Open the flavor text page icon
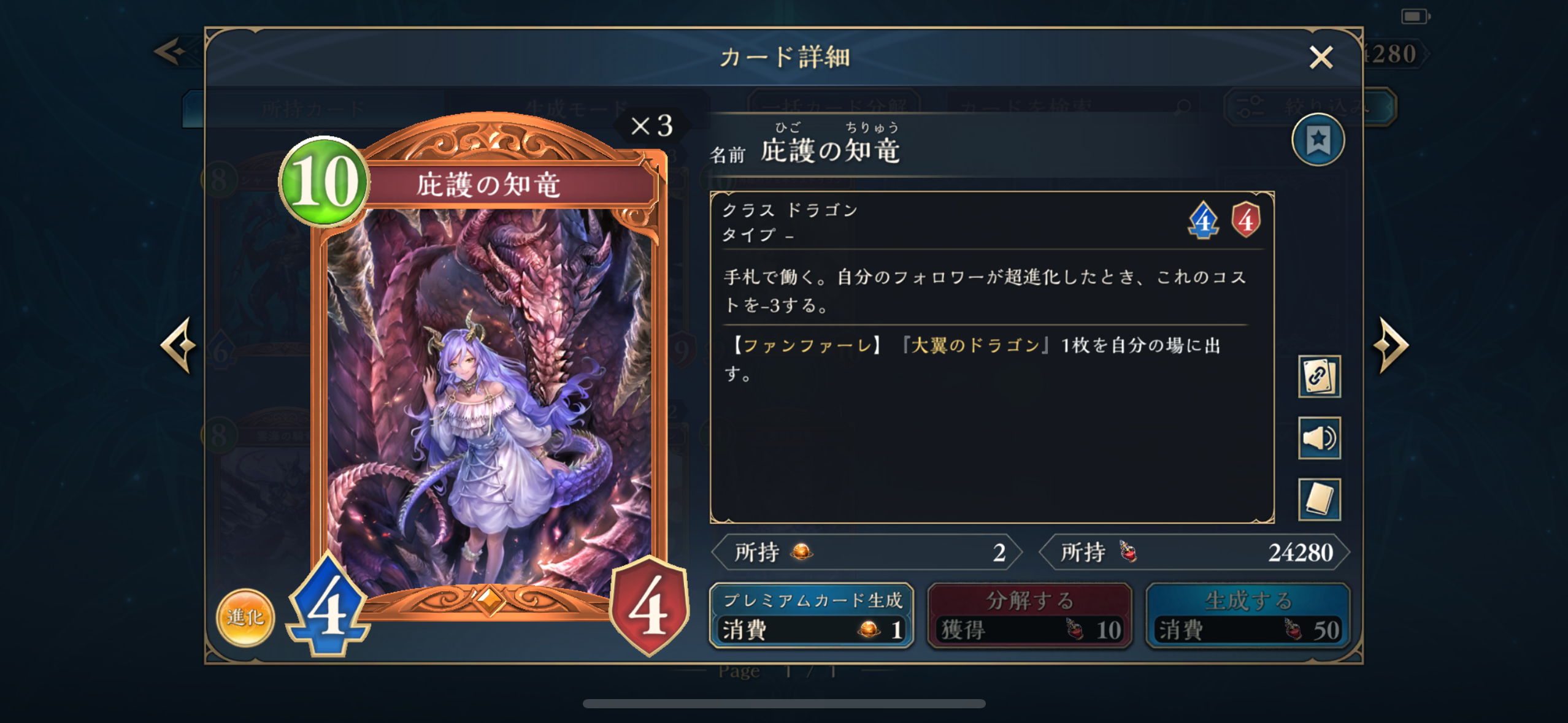This screenshot has width=1568, height=723. (1319, 499)
